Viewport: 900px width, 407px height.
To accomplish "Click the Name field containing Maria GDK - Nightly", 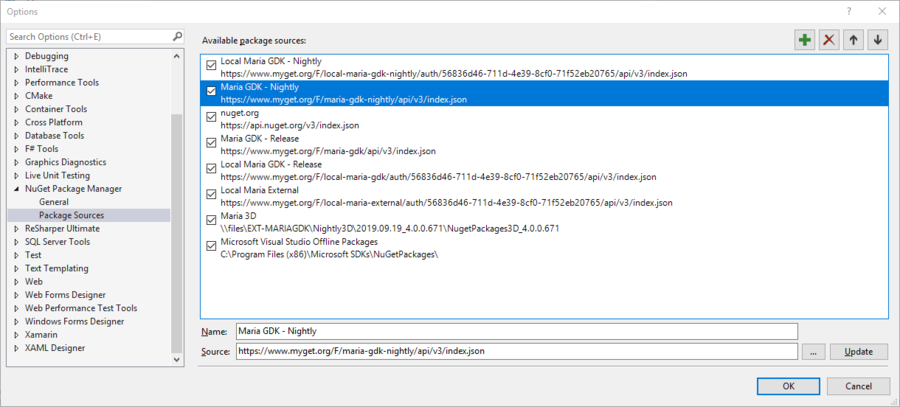I will [517, 331].
